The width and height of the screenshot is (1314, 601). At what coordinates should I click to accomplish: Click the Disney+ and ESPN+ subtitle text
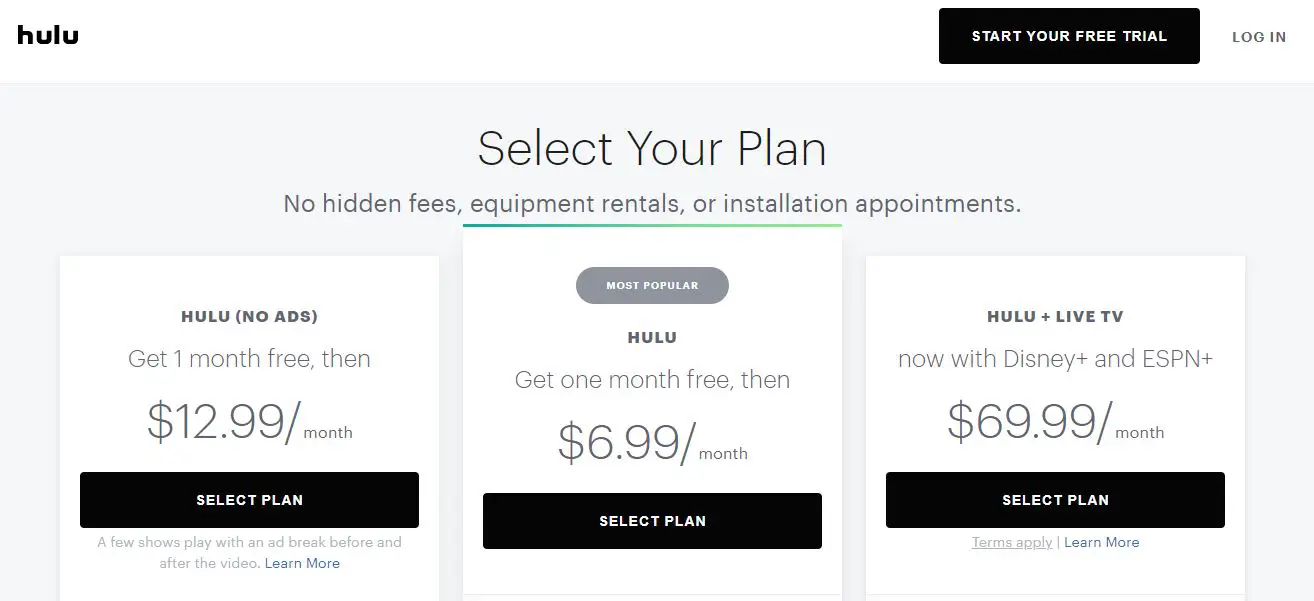point(1055,358)
